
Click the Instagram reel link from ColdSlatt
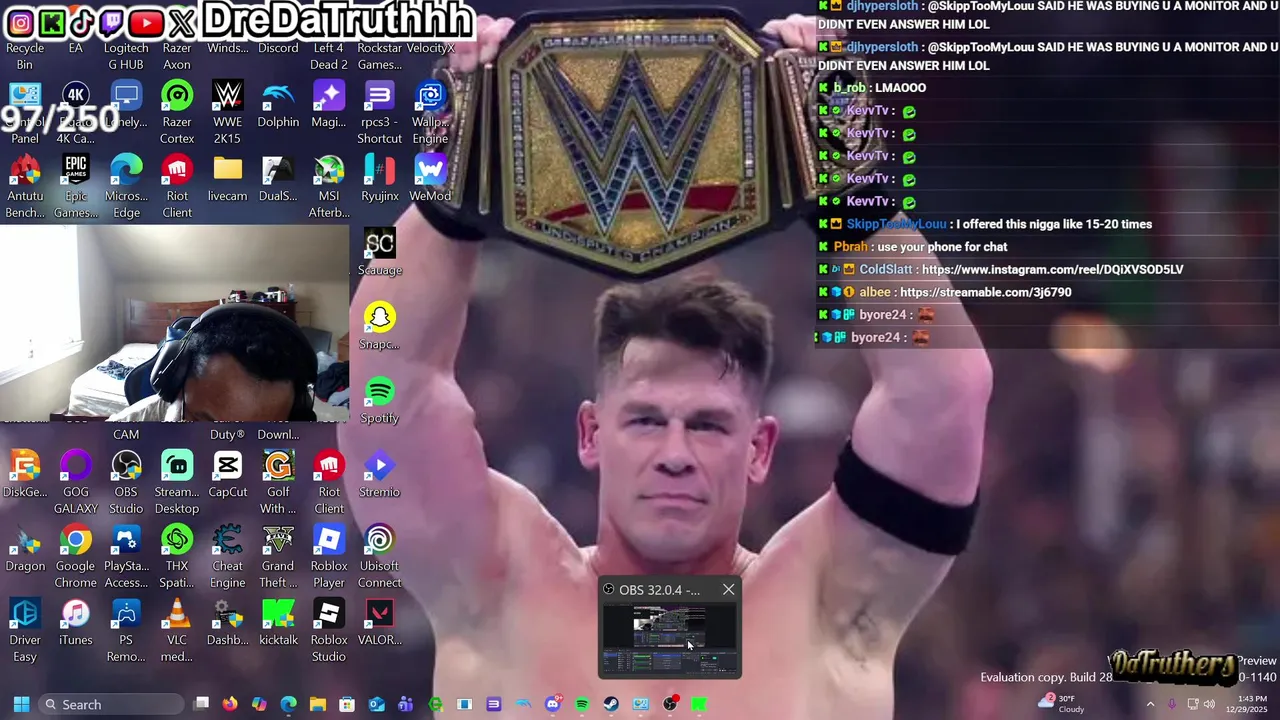click(x=1052, y=269)
